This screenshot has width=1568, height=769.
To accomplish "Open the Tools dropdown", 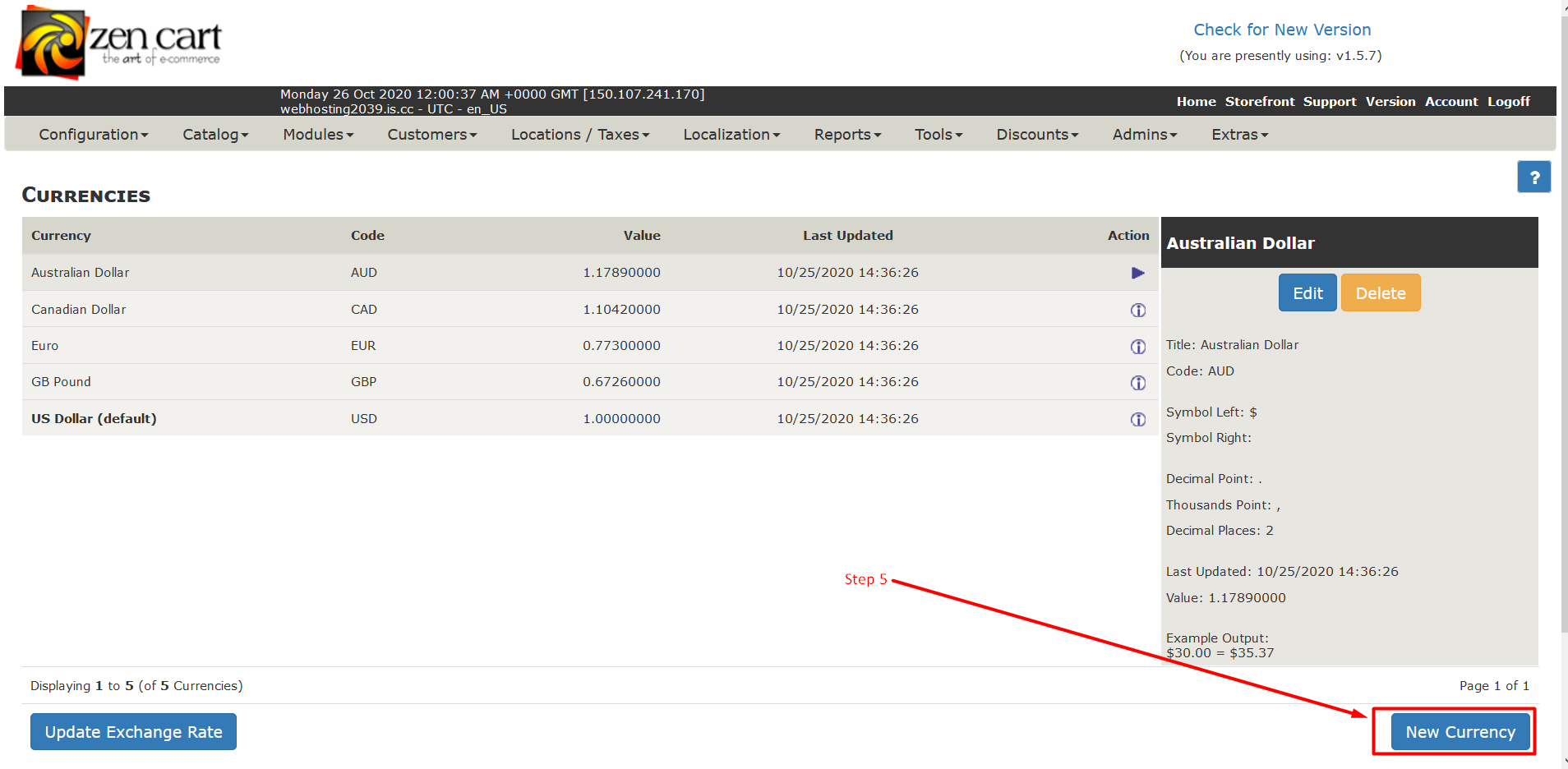I will pos(938,134).
